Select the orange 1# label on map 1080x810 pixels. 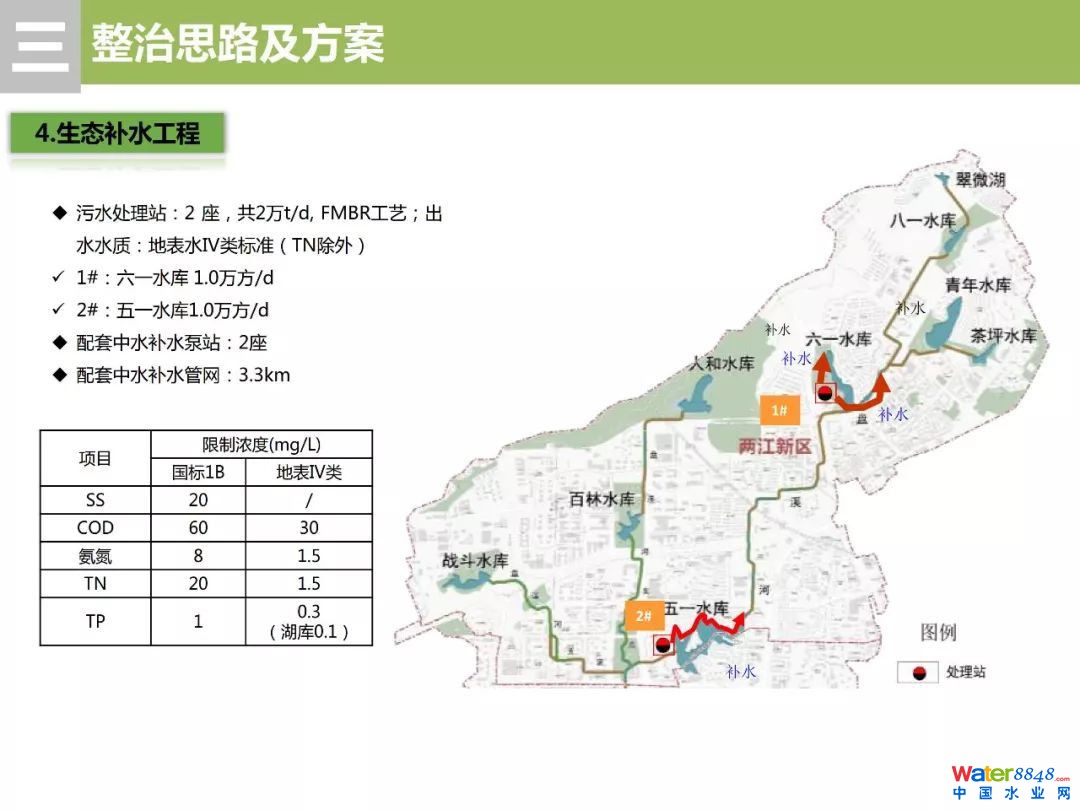click(780, 410)
